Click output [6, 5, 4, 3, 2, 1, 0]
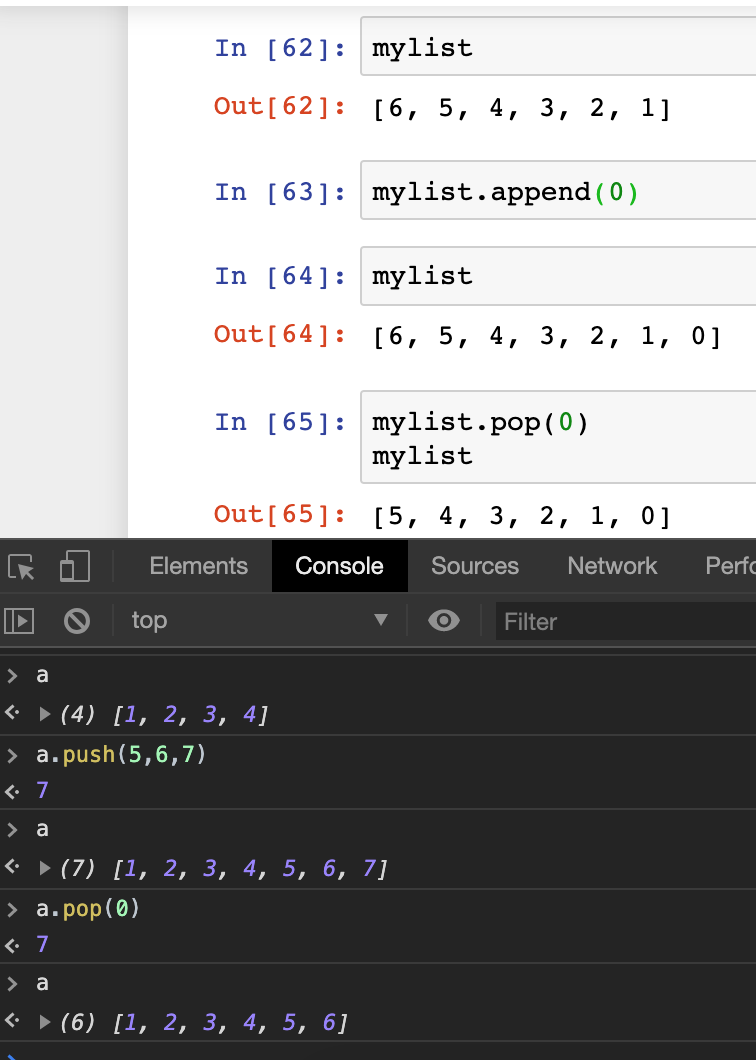Viewport: 756px width, 1060px height. pyautogui.click(x=547, y=335)
